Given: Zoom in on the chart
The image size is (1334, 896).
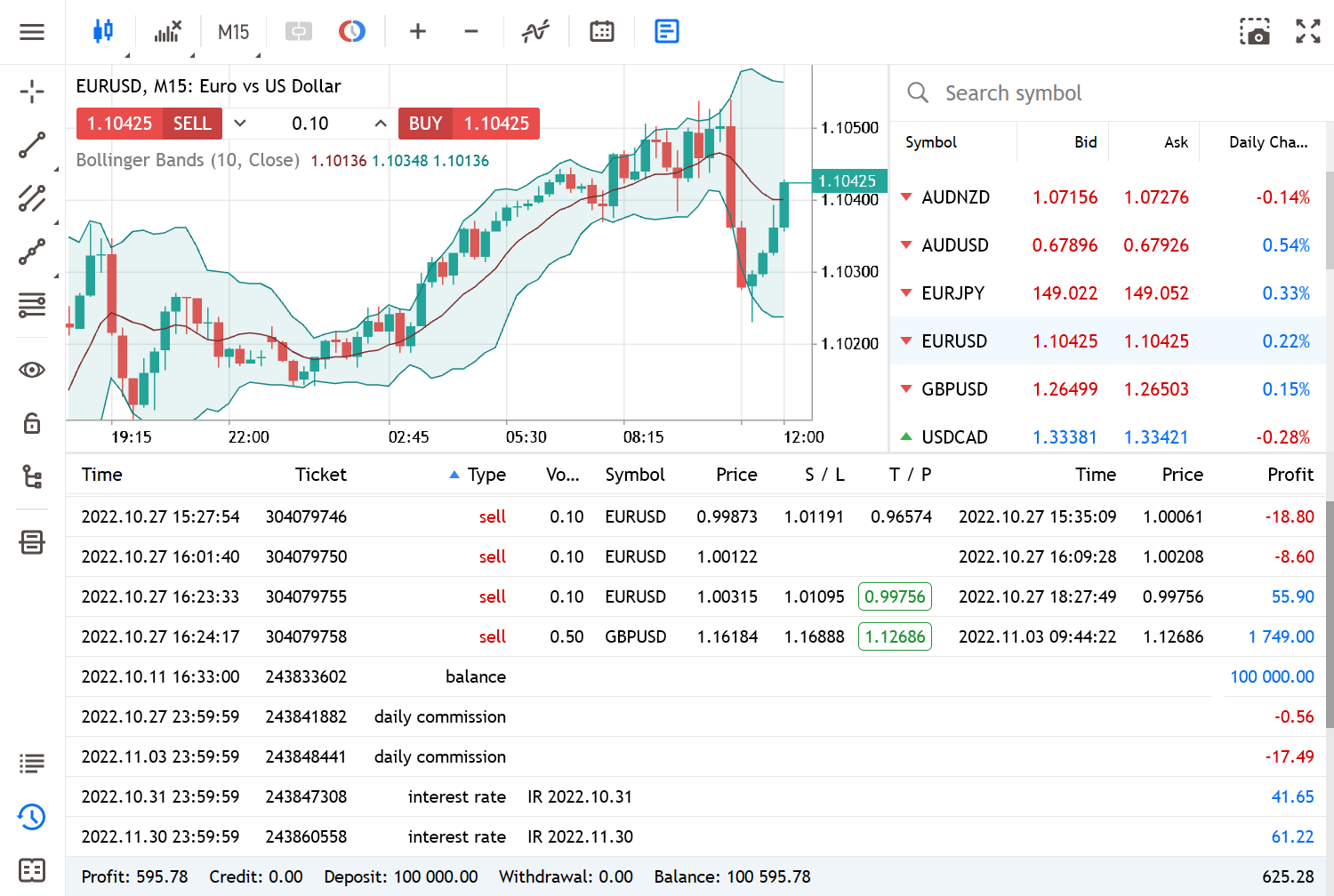Looking at the screenshot, I should point(418,31).
